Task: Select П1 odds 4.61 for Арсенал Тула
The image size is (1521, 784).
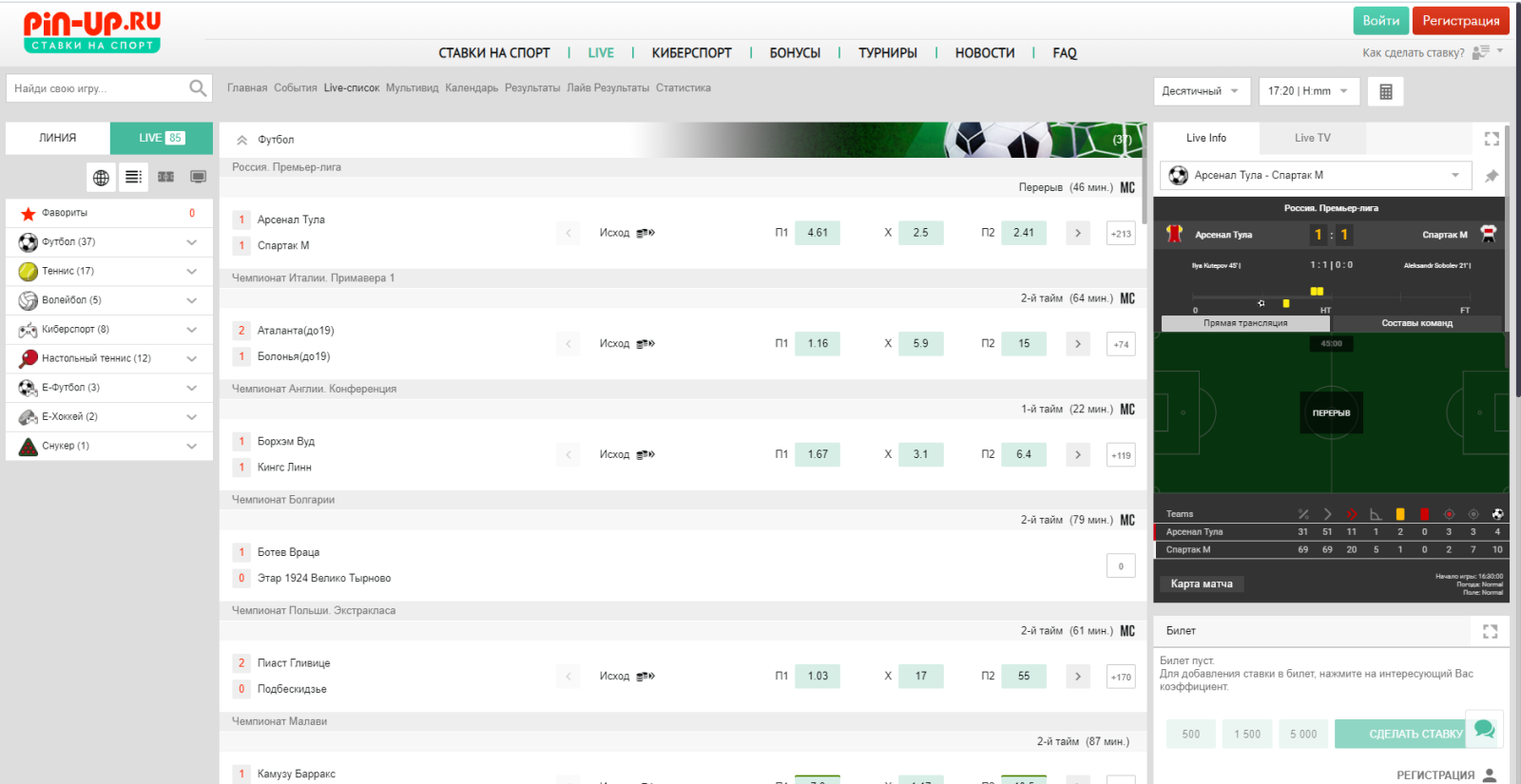Action: 818,233
